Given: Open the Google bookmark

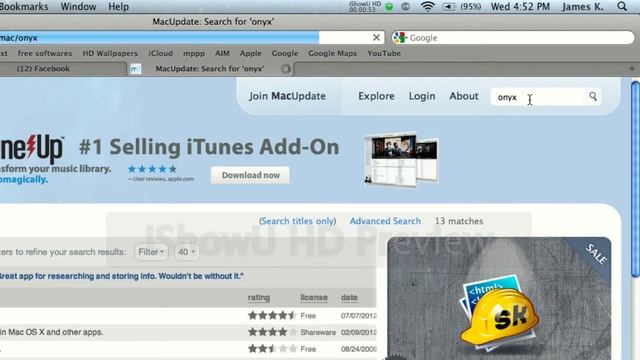Looking at the screenshot, I should [x=285, y=53].
